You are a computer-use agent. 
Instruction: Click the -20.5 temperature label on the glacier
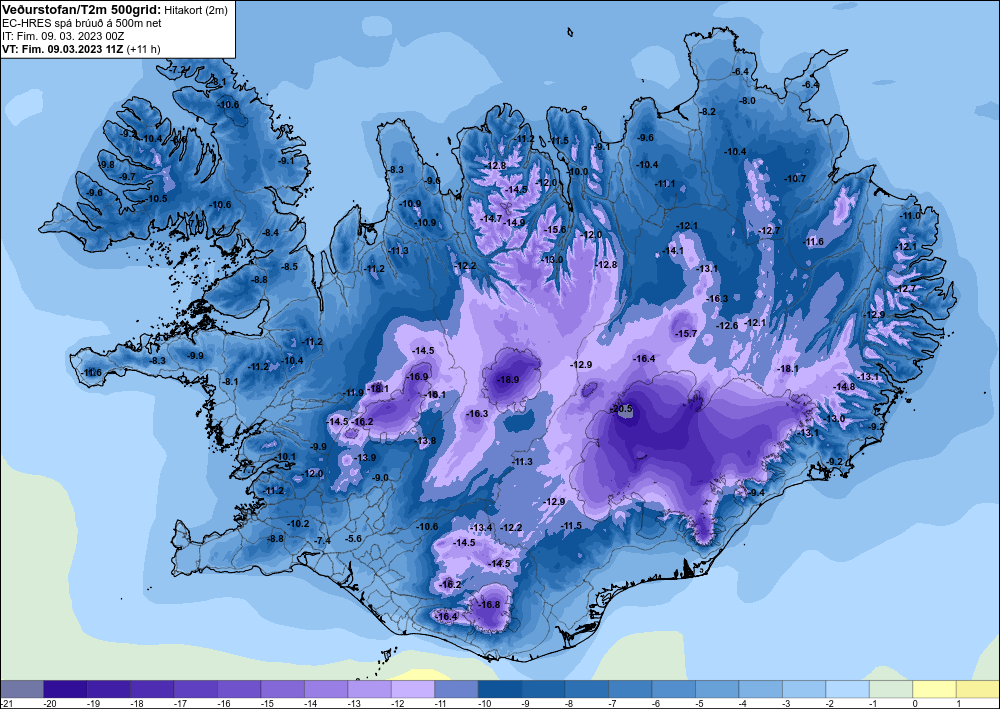622,409
